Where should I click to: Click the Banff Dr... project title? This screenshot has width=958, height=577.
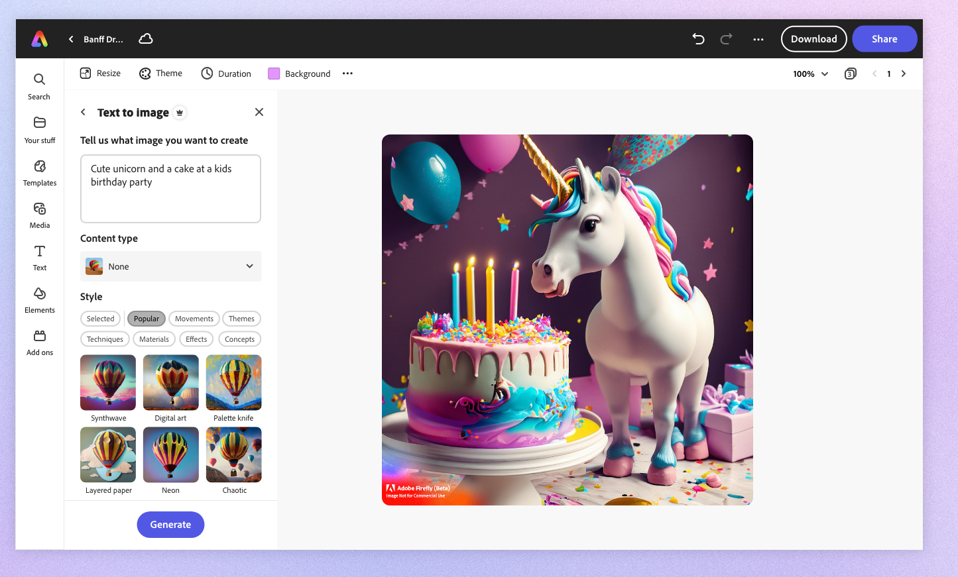[103, 39]
